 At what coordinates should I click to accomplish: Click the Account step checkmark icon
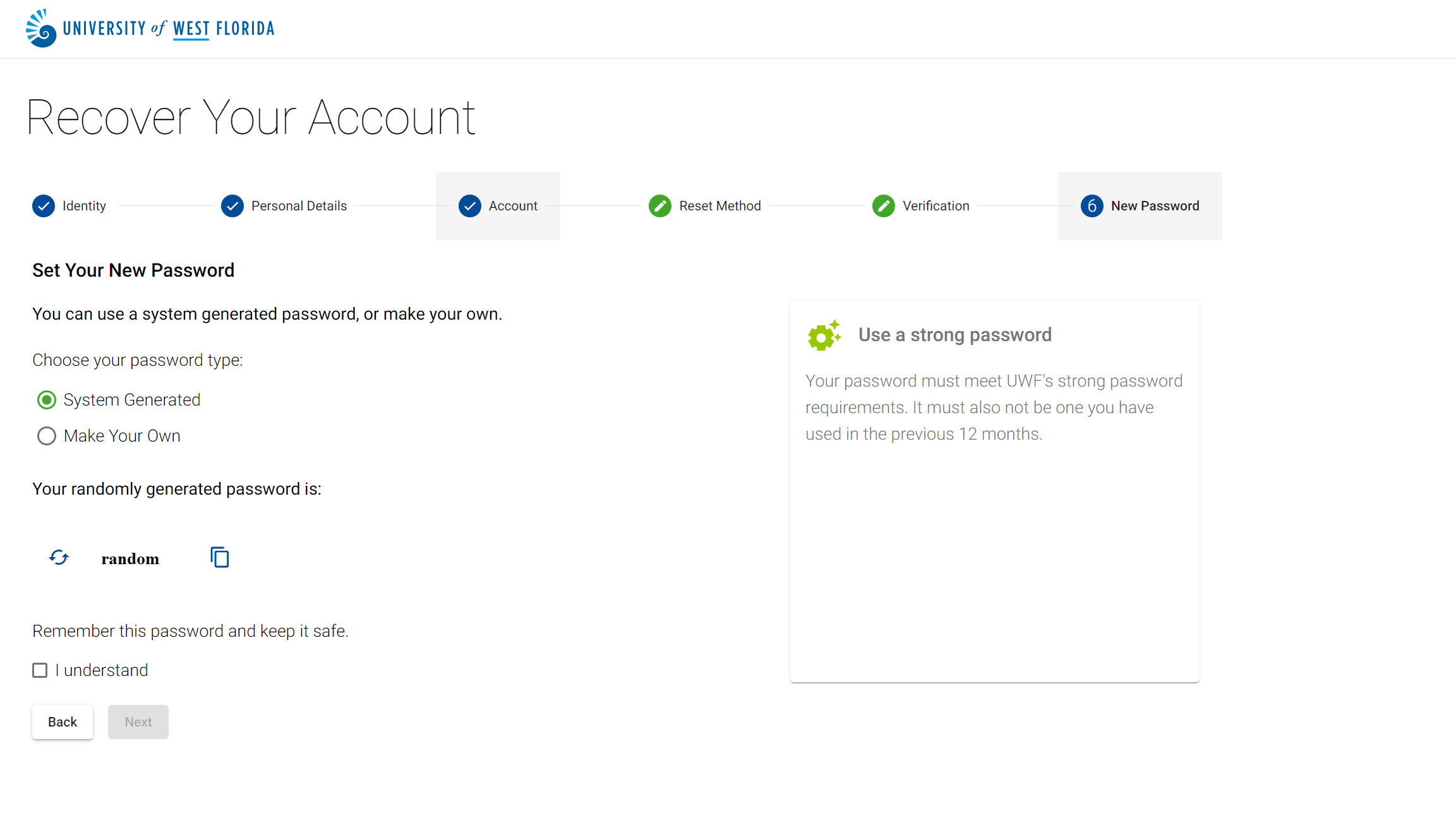click(470, 206)
